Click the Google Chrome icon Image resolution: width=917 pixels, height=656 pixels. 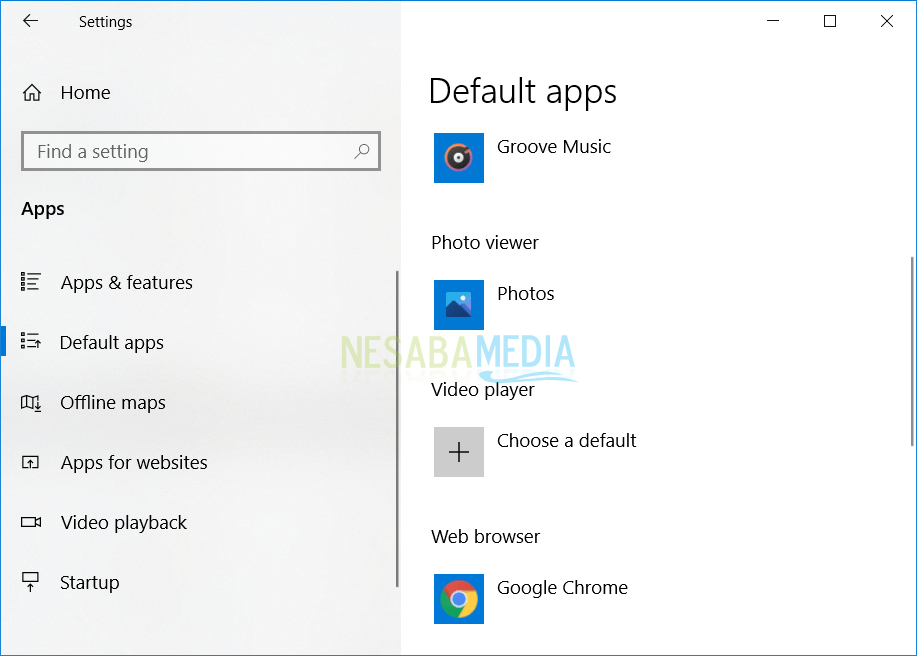click(458, 599)
